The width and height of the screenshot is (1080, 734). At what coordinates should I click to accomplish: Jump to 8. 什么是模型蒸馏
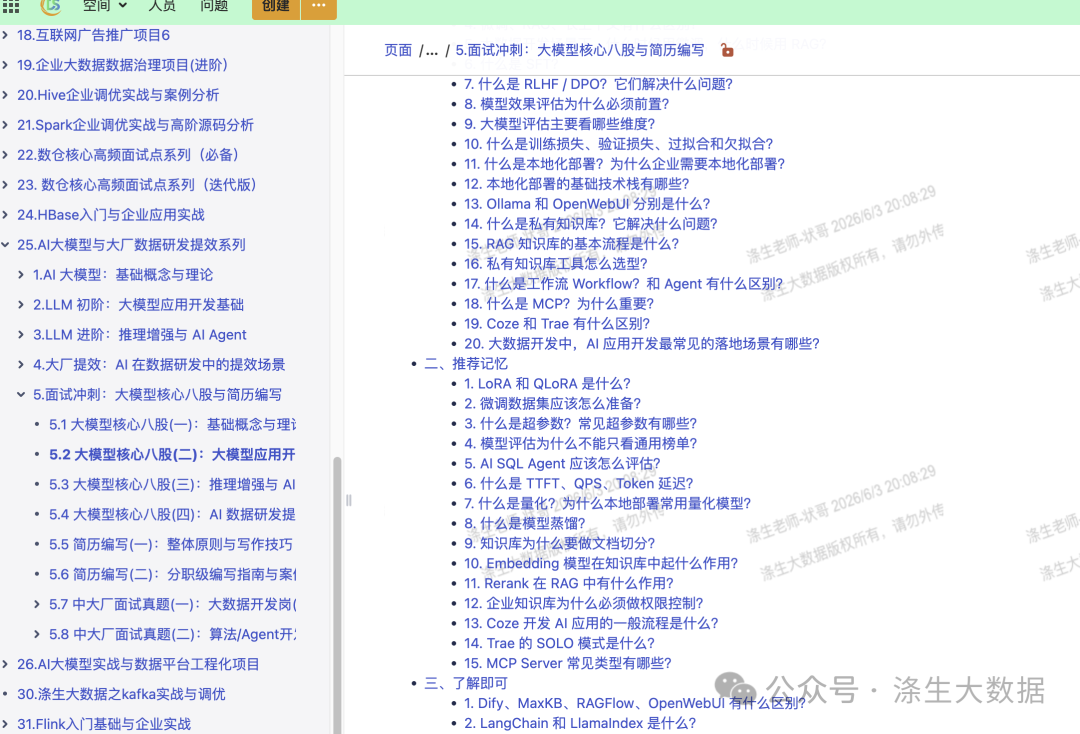click(524, 523)
